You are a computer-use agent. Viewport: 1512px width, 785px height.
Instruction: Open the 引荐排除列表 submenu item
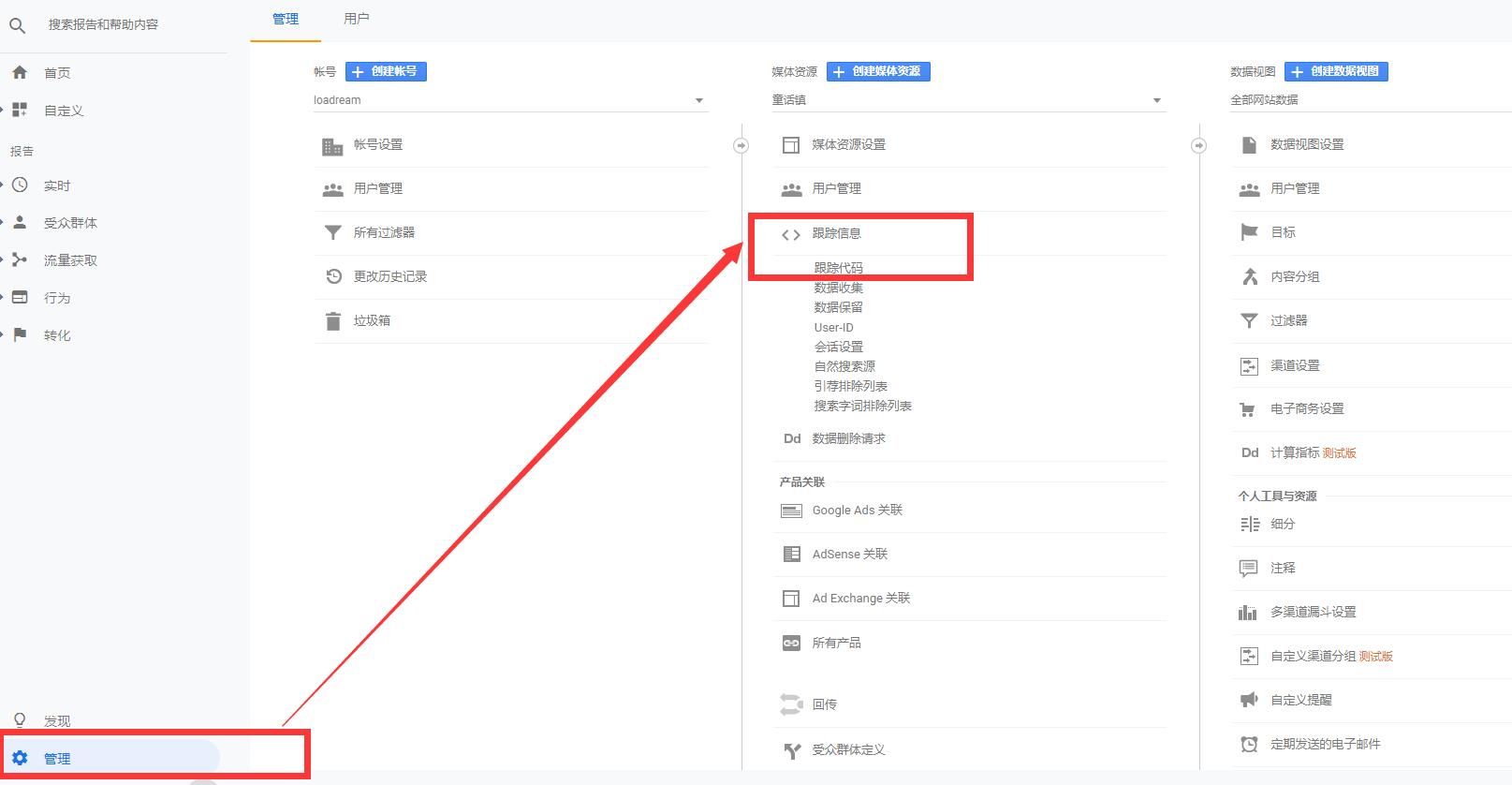pos(850,386)
